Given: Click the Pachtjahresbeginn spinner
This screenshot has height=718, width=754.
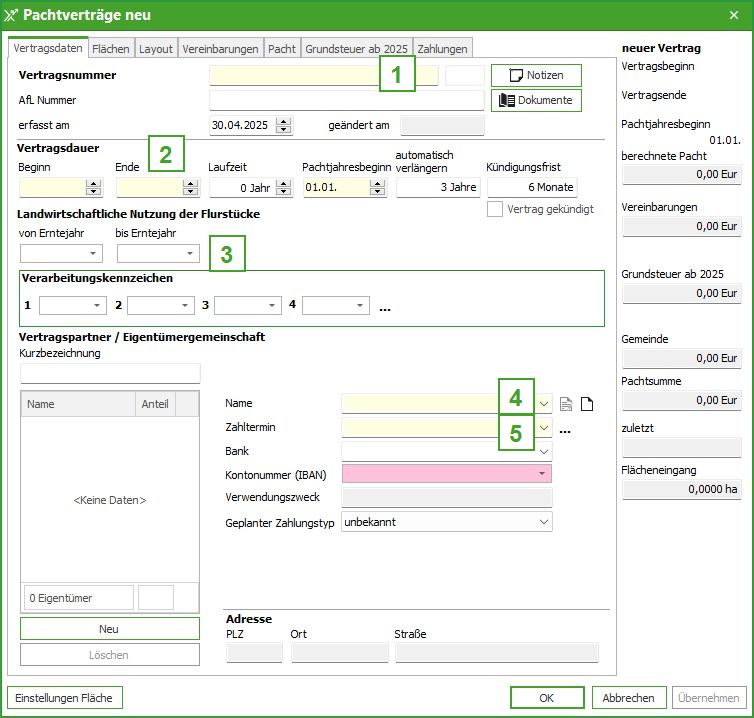Looking at the screenshot, I should 378,187.
